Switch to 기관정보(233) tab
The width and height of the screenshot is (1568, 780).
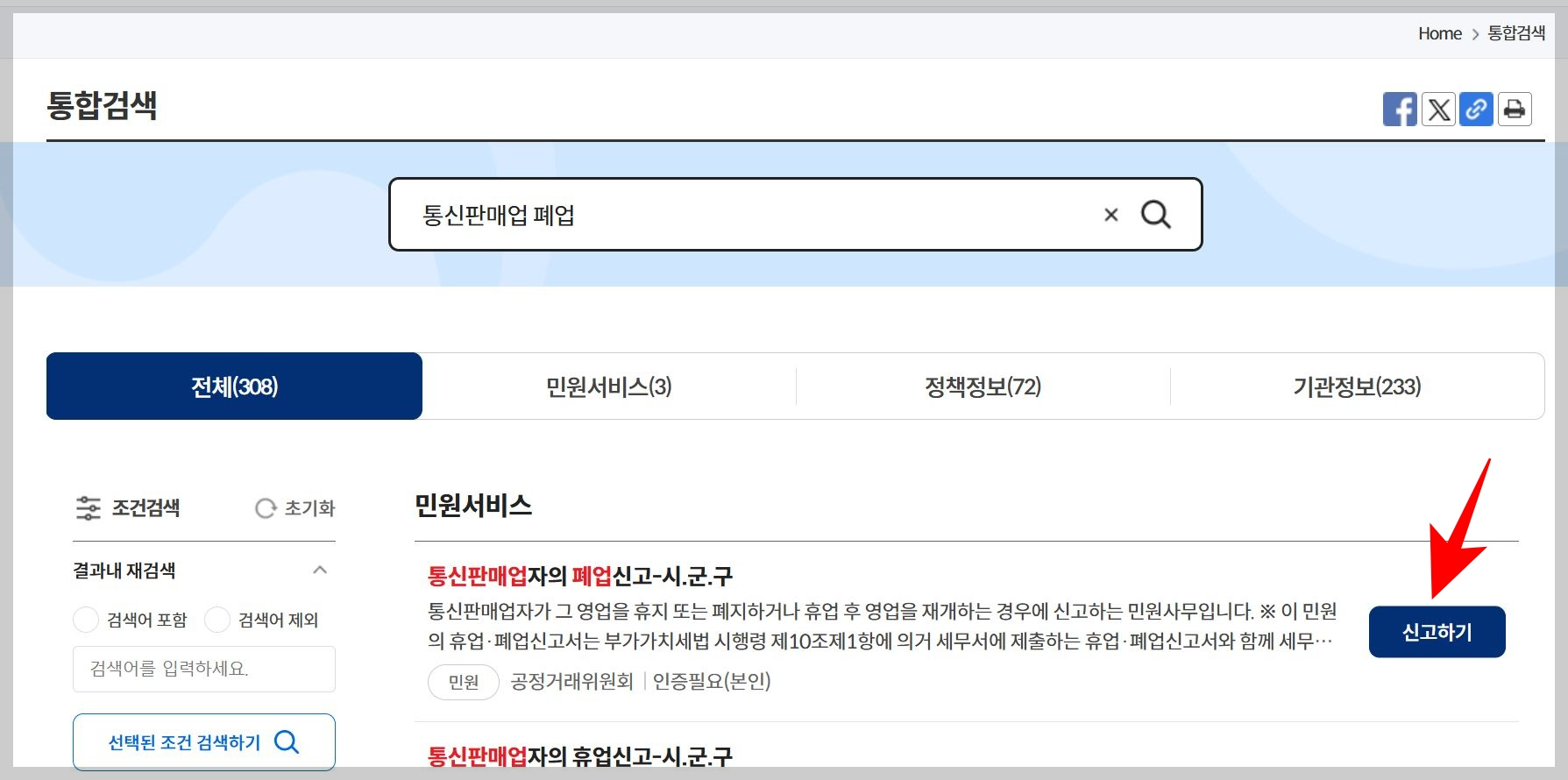(x=1357, y=386)
